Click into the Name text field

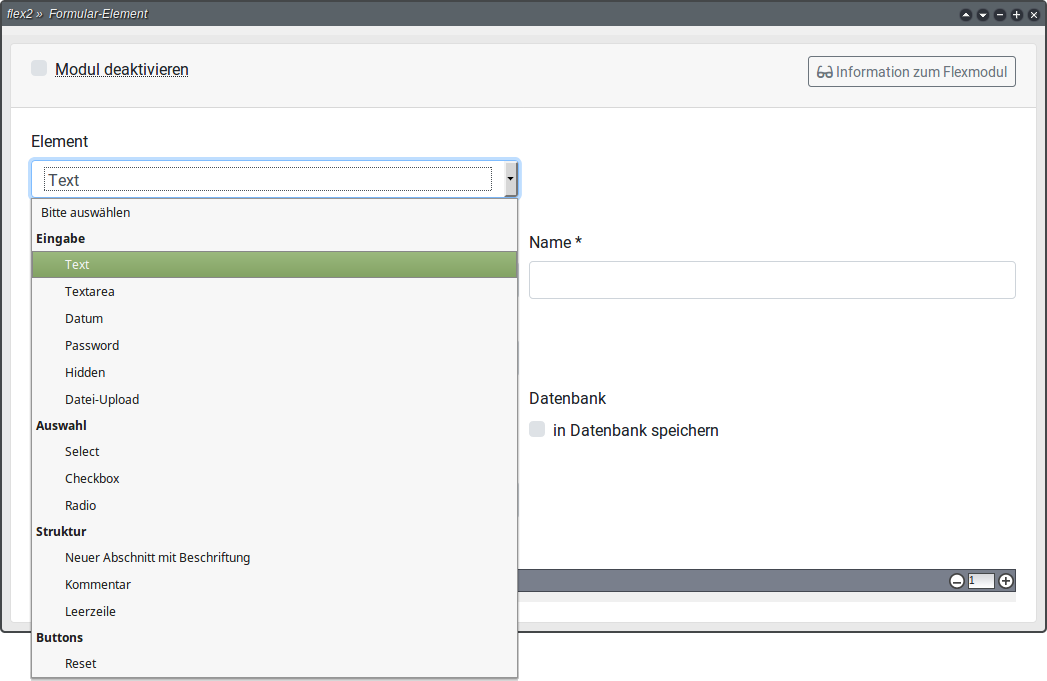(771, 280)
